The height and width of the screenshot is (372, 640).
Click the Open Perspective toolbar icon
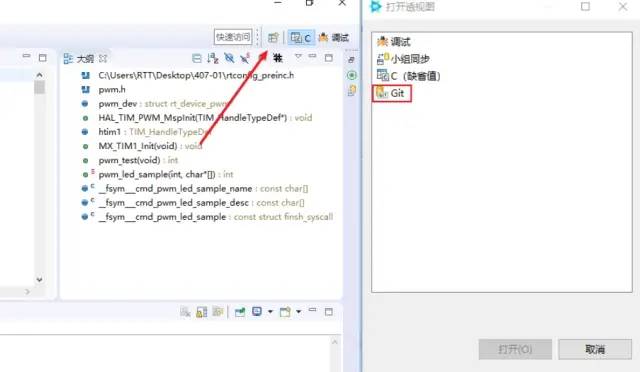273,38
